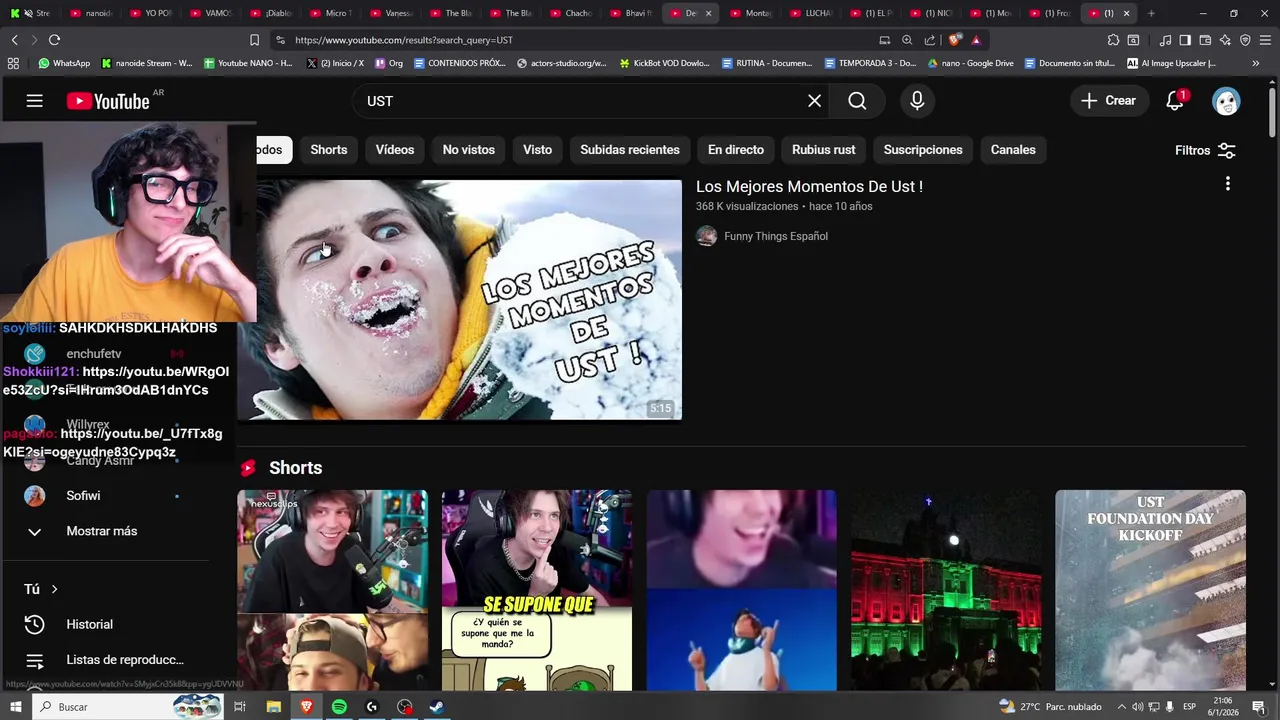
Task: Play the Los Mejores Momentos thumbnail
Action: [x=460, y=300]
